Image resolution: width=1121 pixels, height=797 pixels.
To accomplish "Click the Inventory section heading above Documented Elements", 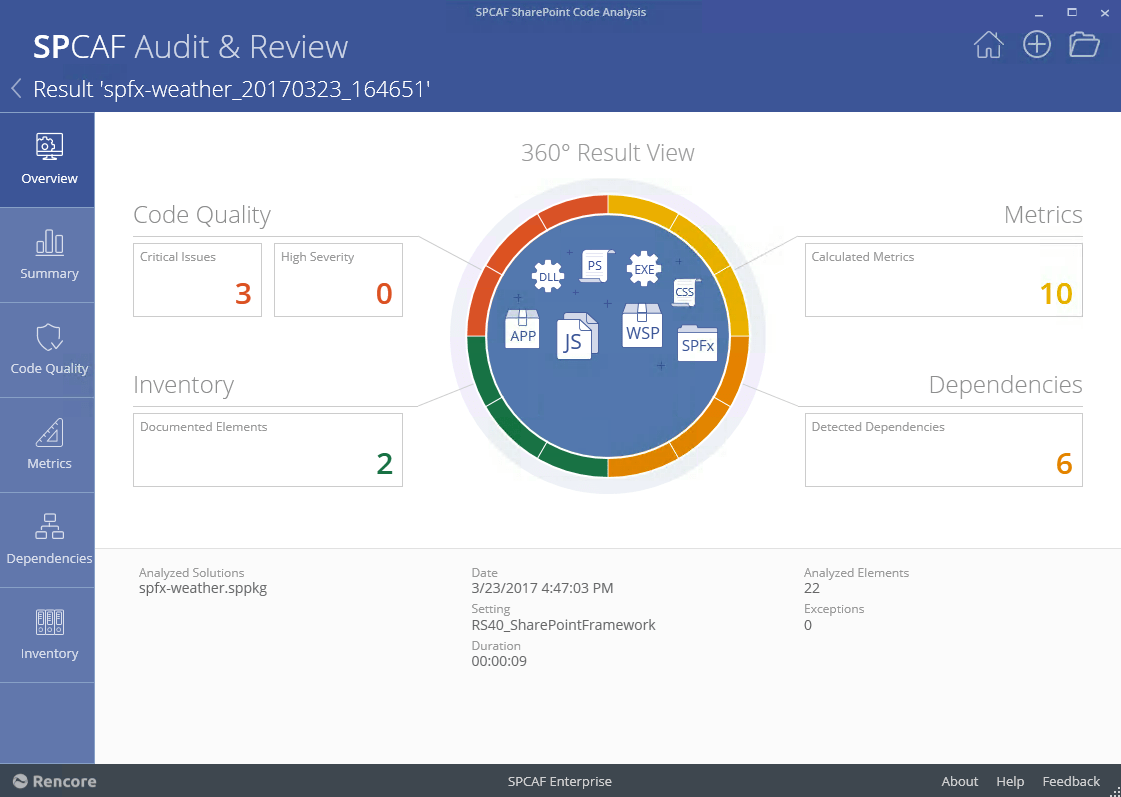I will point(184,385).
